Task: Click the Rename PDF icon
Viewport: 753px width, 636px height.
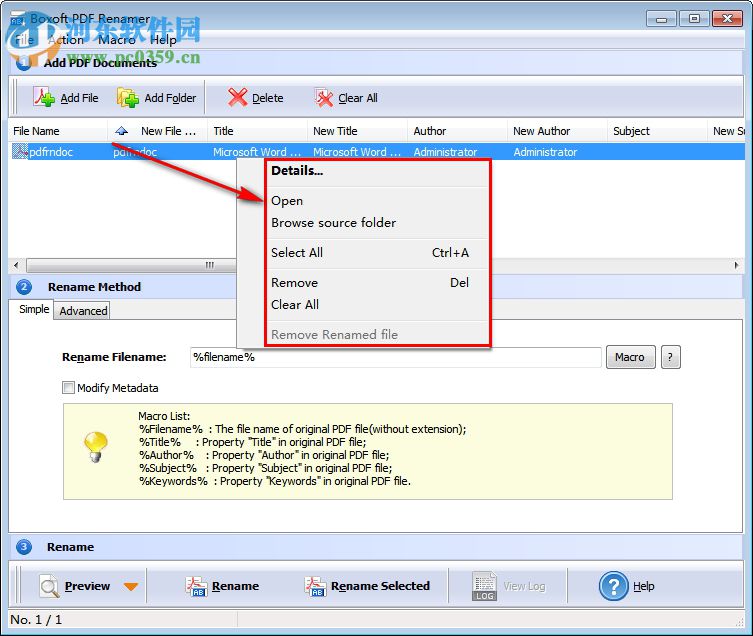Action: pyautogui.click(x=196, y=586)
